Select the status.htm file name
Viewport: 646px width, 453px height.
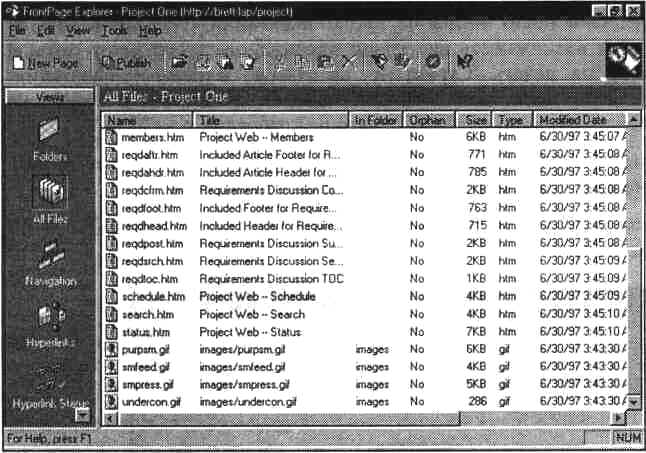pos(146,332)
